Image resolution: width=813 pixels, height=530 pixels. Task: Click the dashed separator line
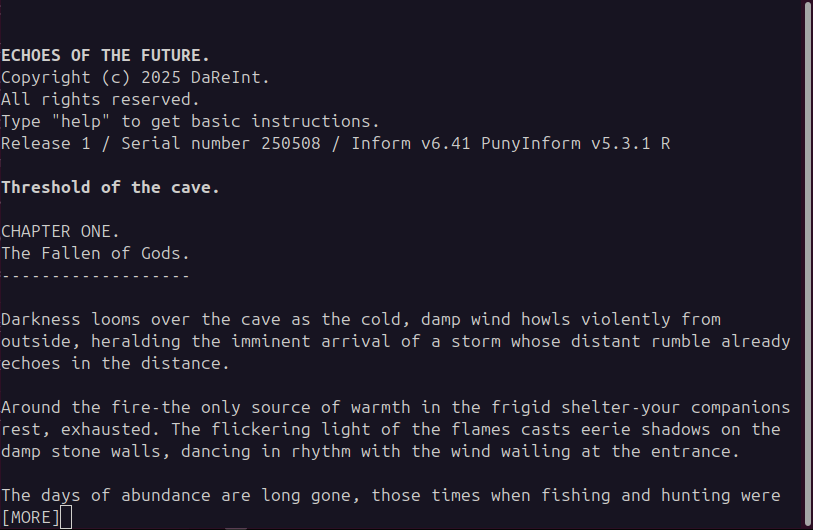point(95,275)
